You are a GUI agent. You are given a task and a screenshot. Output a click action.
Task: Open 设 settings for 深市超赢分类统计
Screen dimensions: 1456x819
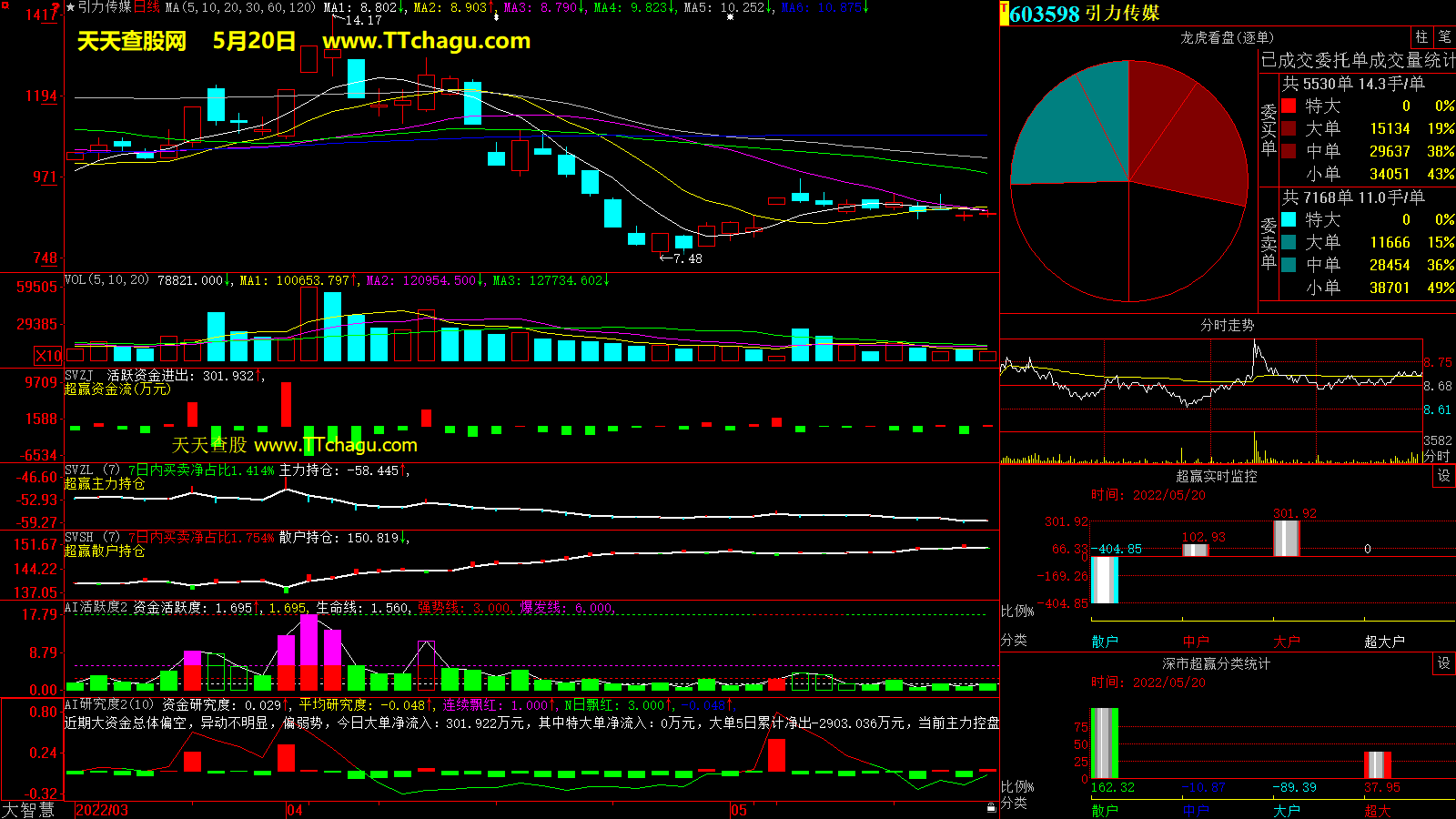[1443, 663]
